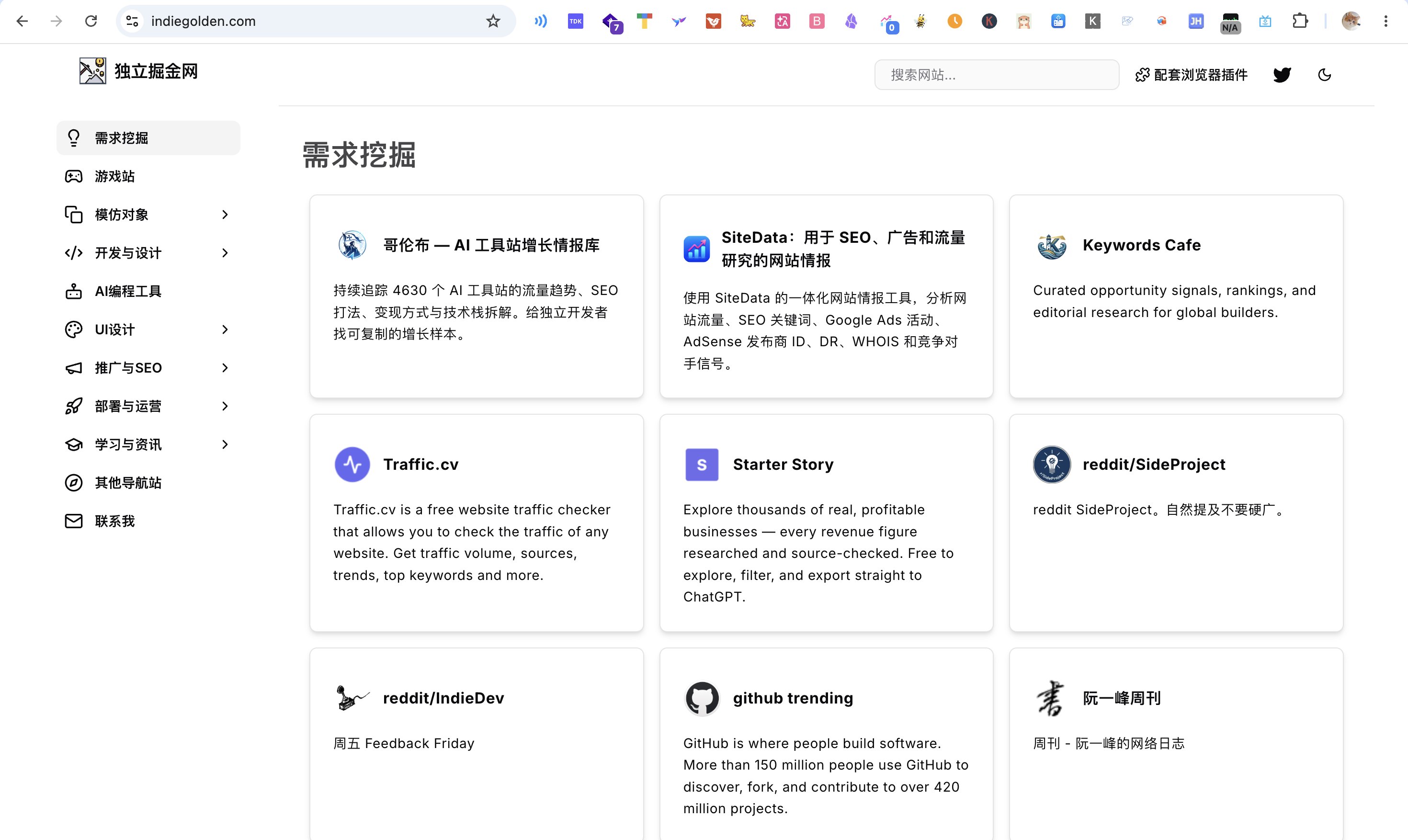Open the 阮一峰周刊 card title

1122,698
